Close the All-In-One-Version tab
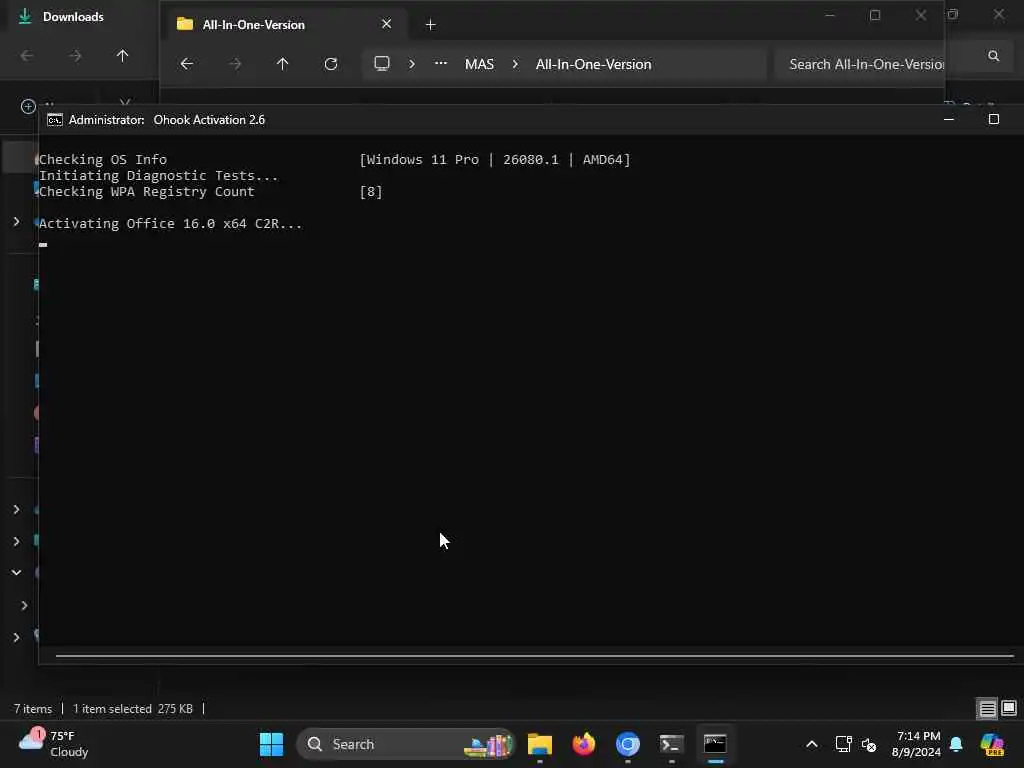Viewport: 1024px width, 768px height. [387, 24]
